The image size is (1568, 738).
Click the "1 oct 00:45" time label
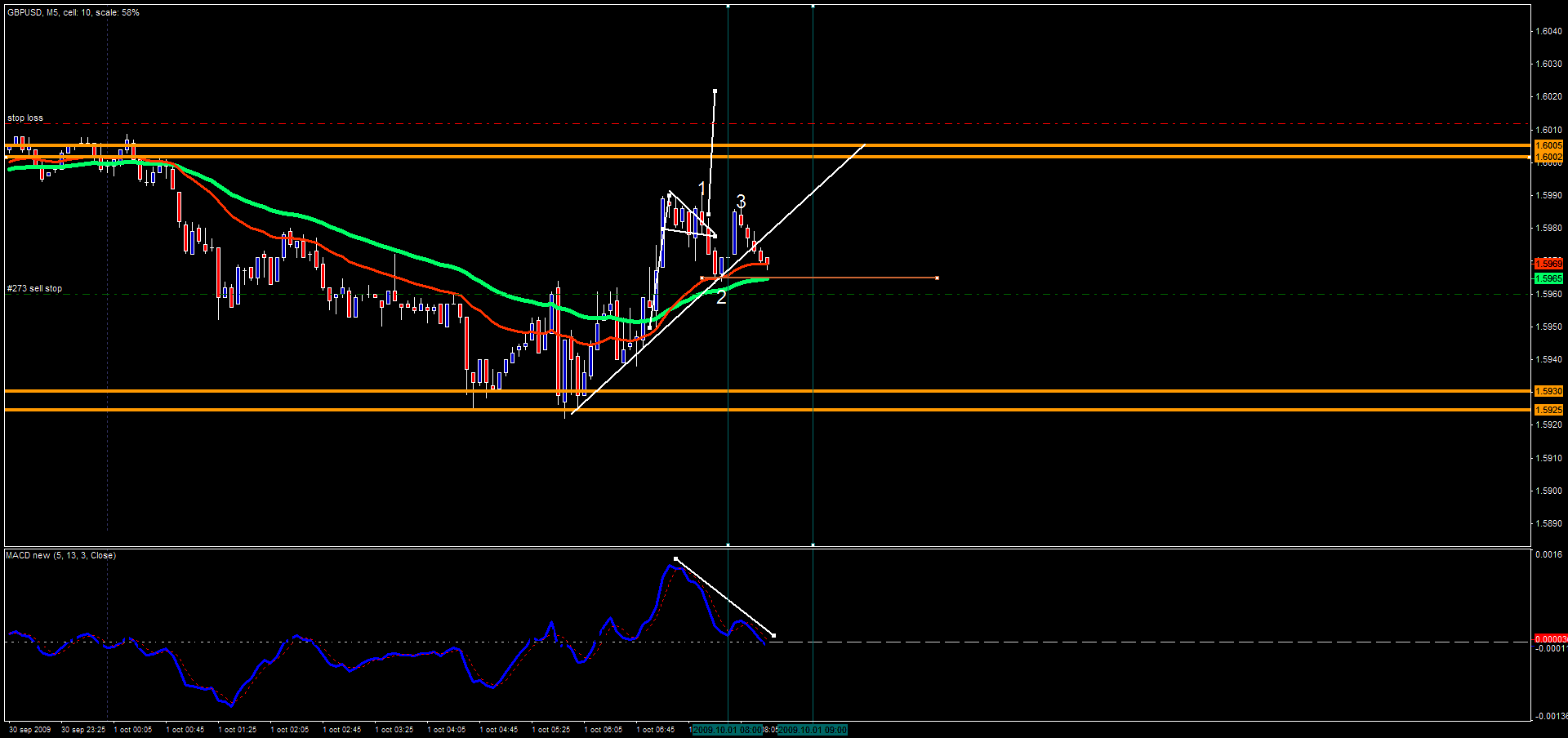[185, 730]
